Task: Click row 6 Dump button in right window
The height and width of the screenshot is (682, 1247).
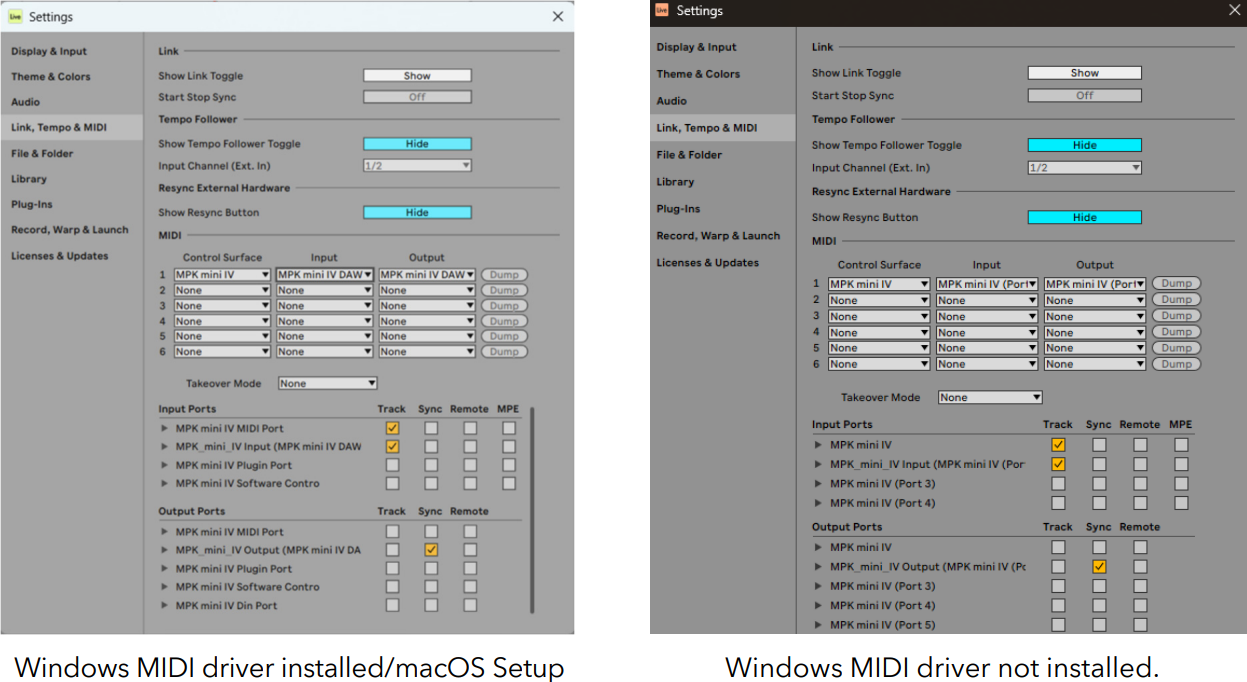Action: pyautogui.click(x=1176, y=364)
